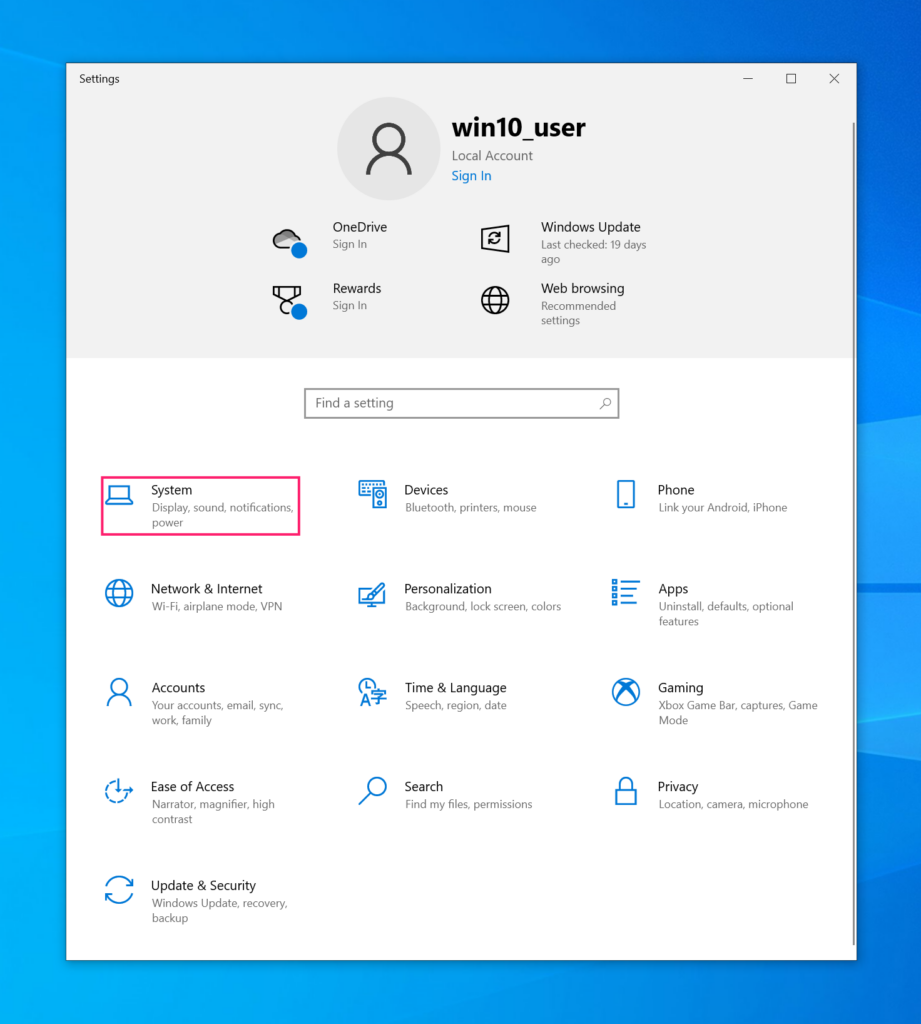Click the win10_user account name
921x1024 pixels.
coord(518,127)
